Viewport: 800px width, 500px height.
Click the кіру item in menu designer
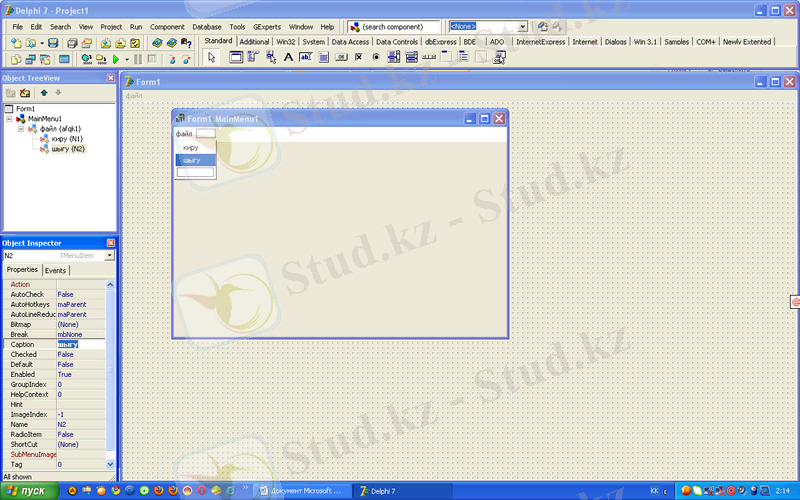point(195,147)
